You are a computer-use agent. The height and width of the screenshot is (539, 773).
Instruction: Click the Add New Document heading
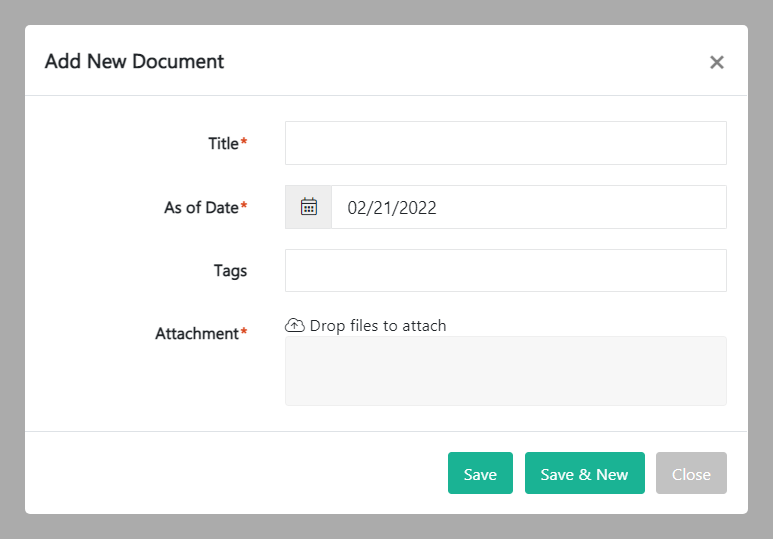point(134,61)
